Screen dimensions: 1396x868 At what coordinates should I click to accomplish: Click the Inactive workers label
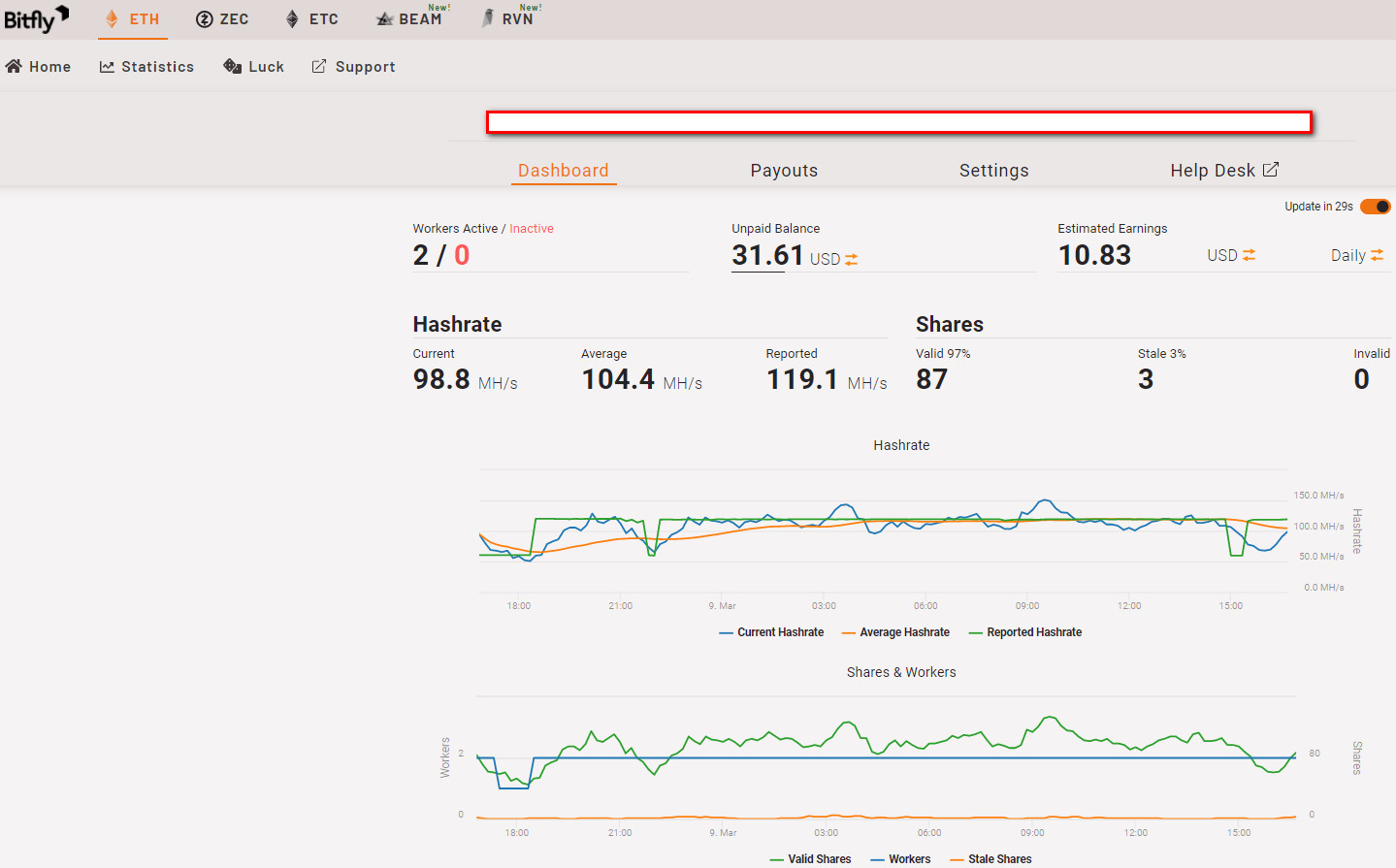click(x=532, y=229)
